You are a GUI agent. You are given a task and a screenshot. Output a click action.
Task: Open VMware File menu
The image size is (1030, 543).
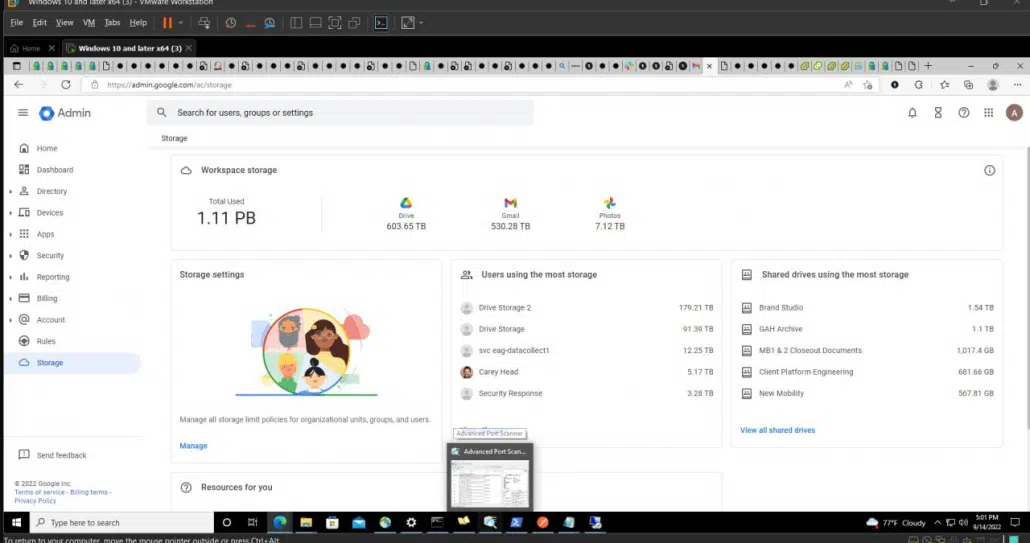tap(16, 23)
